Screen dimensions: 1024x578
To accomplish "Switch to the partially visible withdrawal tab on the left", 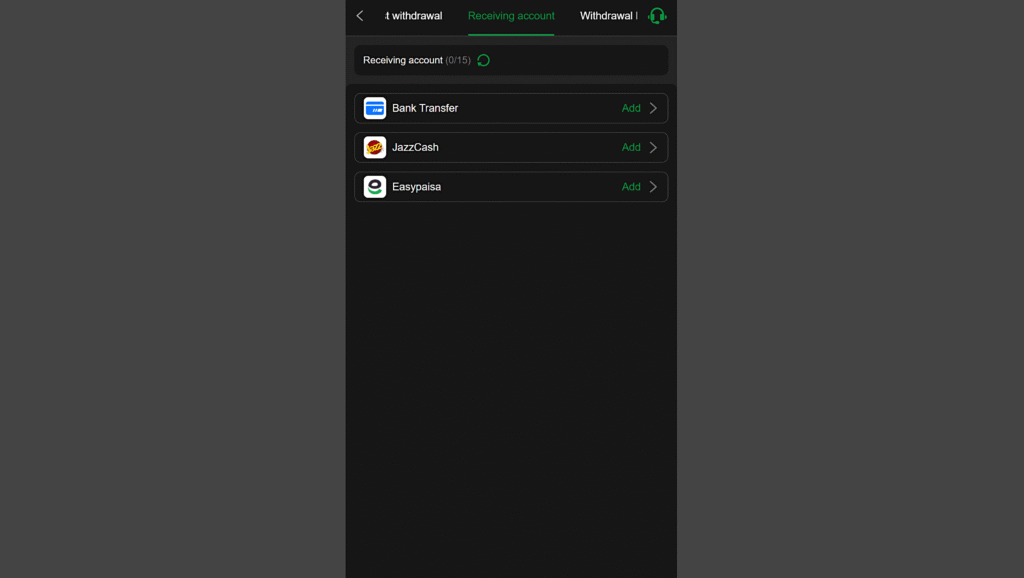I will pos(413,16).
